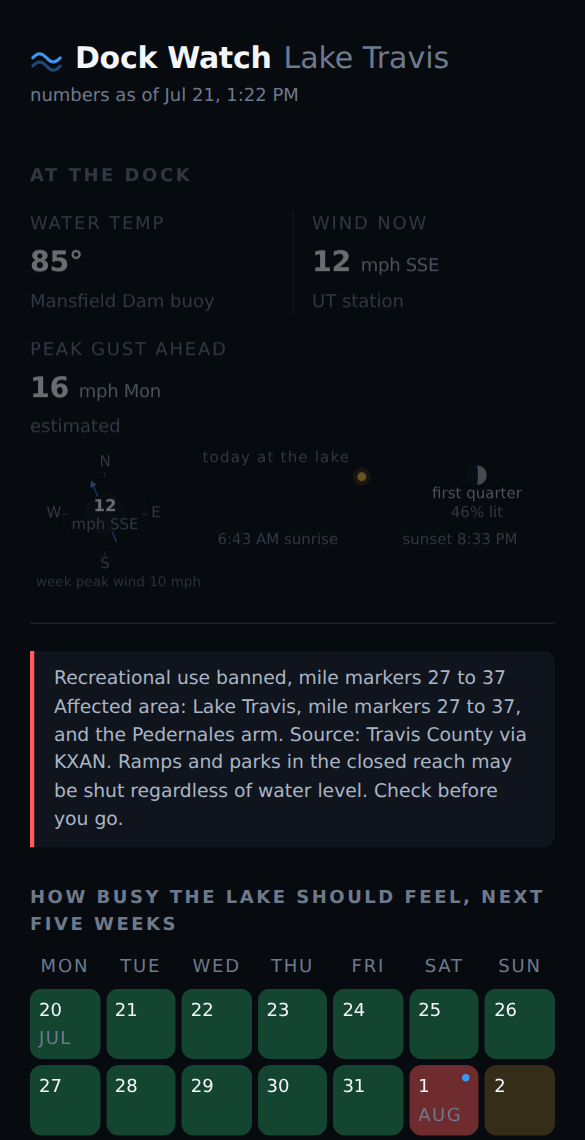Click the Wind Now 12 mph reading

[376, 262]
